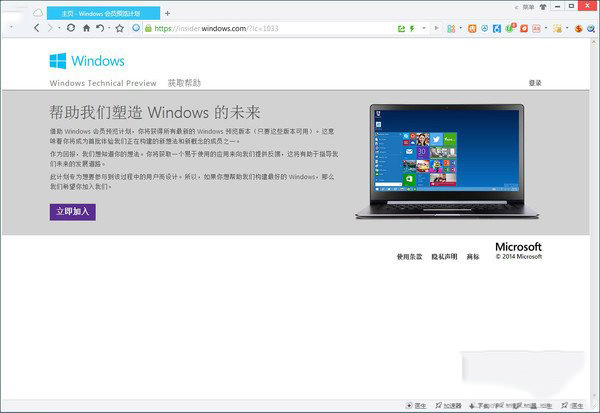Viewport: 600px width, 413px height.
Task: Open the 商标 footer link
Action: click(473, 257)
